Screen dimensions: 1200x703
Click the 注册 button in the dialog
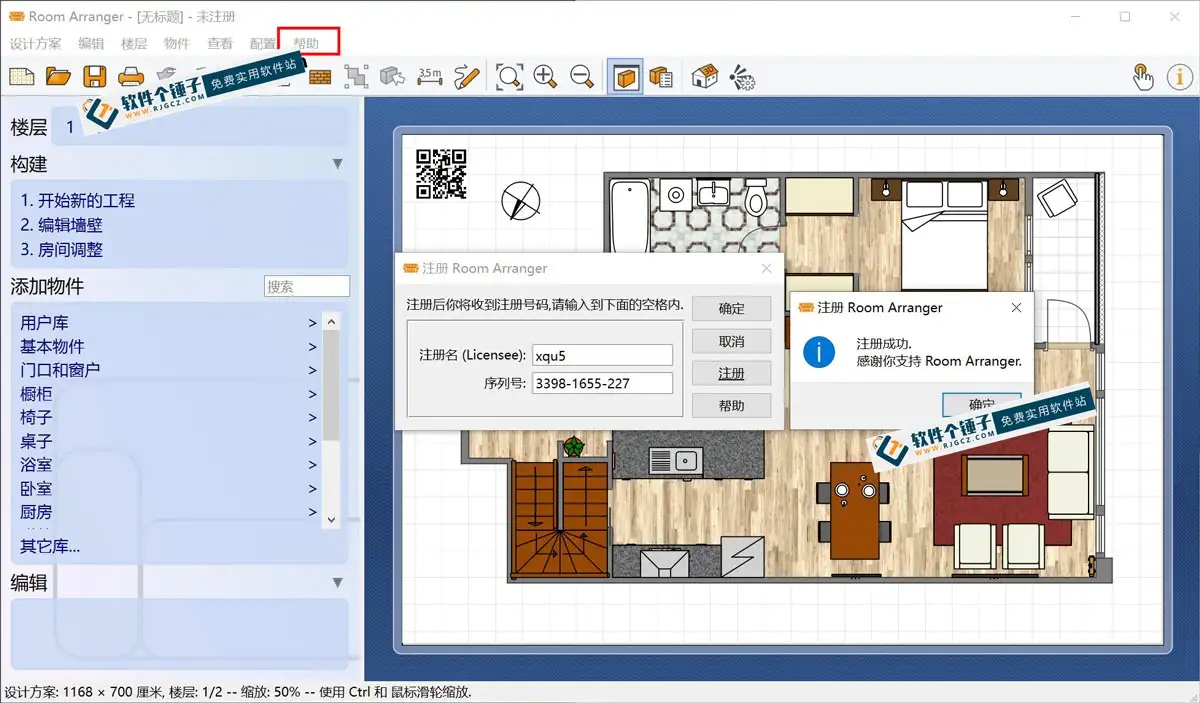point(731,373)
